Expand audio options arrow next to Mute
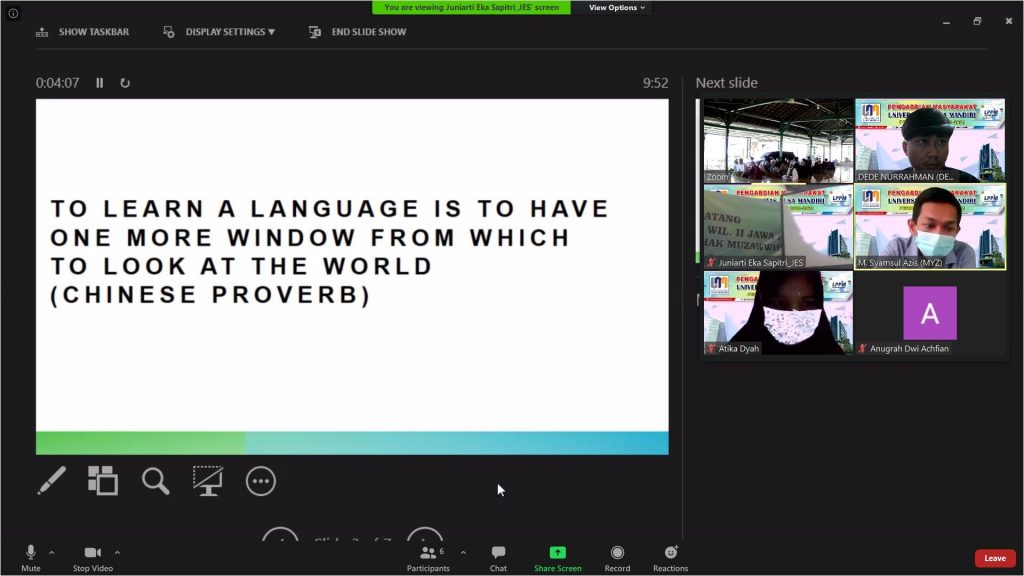This screenshot has width=1024, height=576. pos(52,552)
